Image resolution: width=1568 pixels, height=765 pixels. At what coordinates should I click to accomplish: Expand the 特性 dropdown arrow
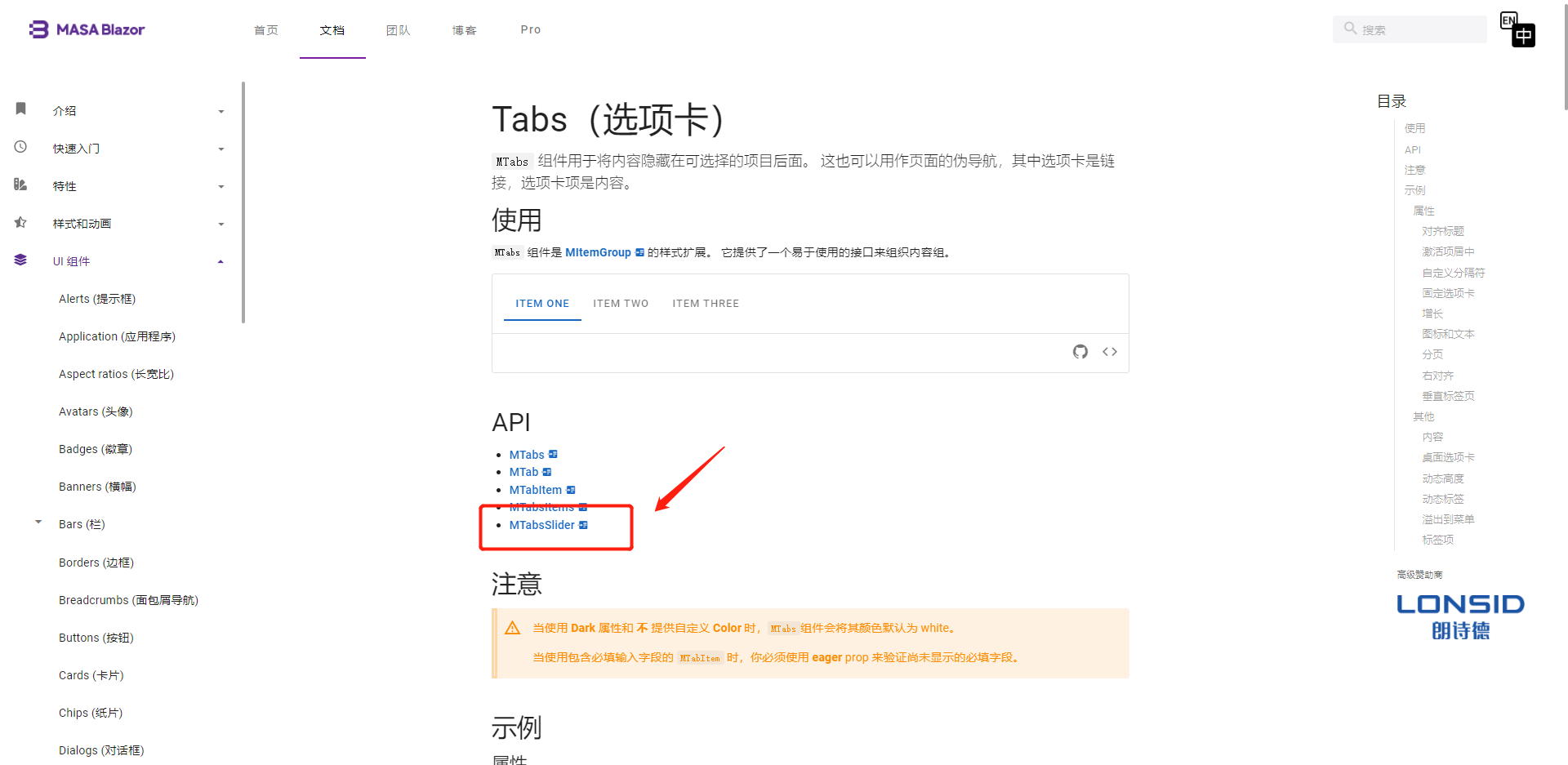[221, 187]
